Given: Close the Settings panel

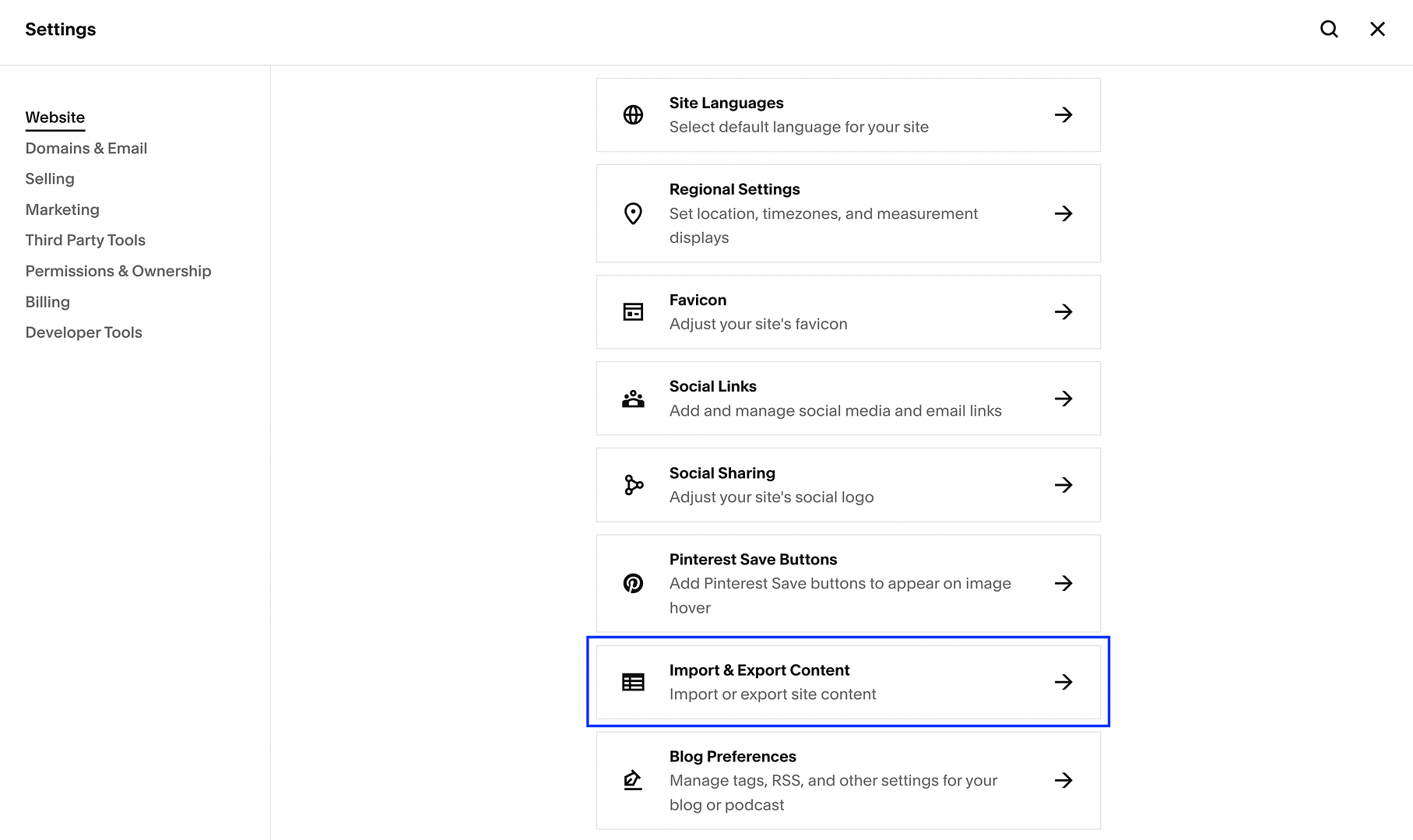Looking at the screenshot, I should point(1377,29).
